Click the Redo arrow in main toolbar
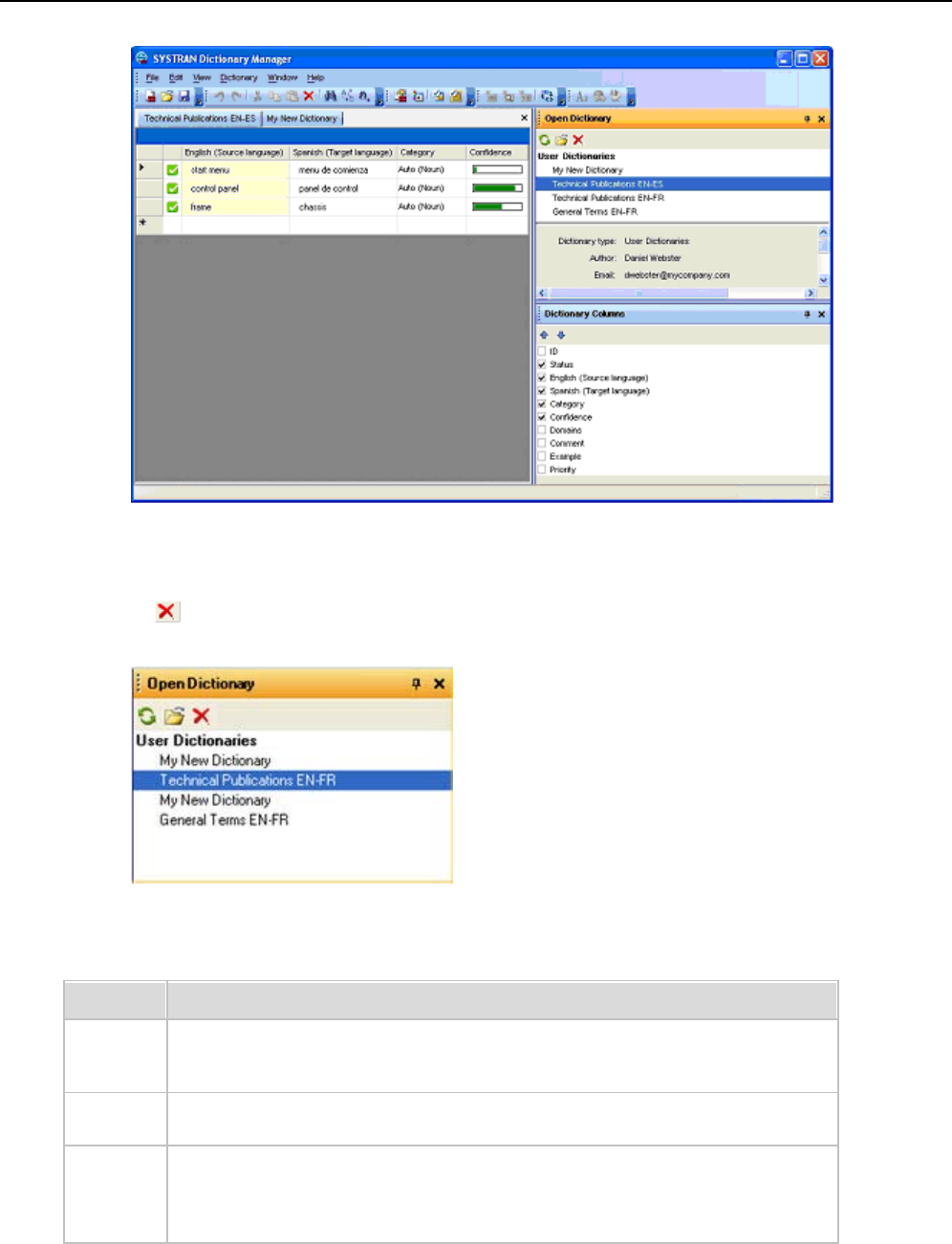The image size is (952, 1244). pos(236,96)
